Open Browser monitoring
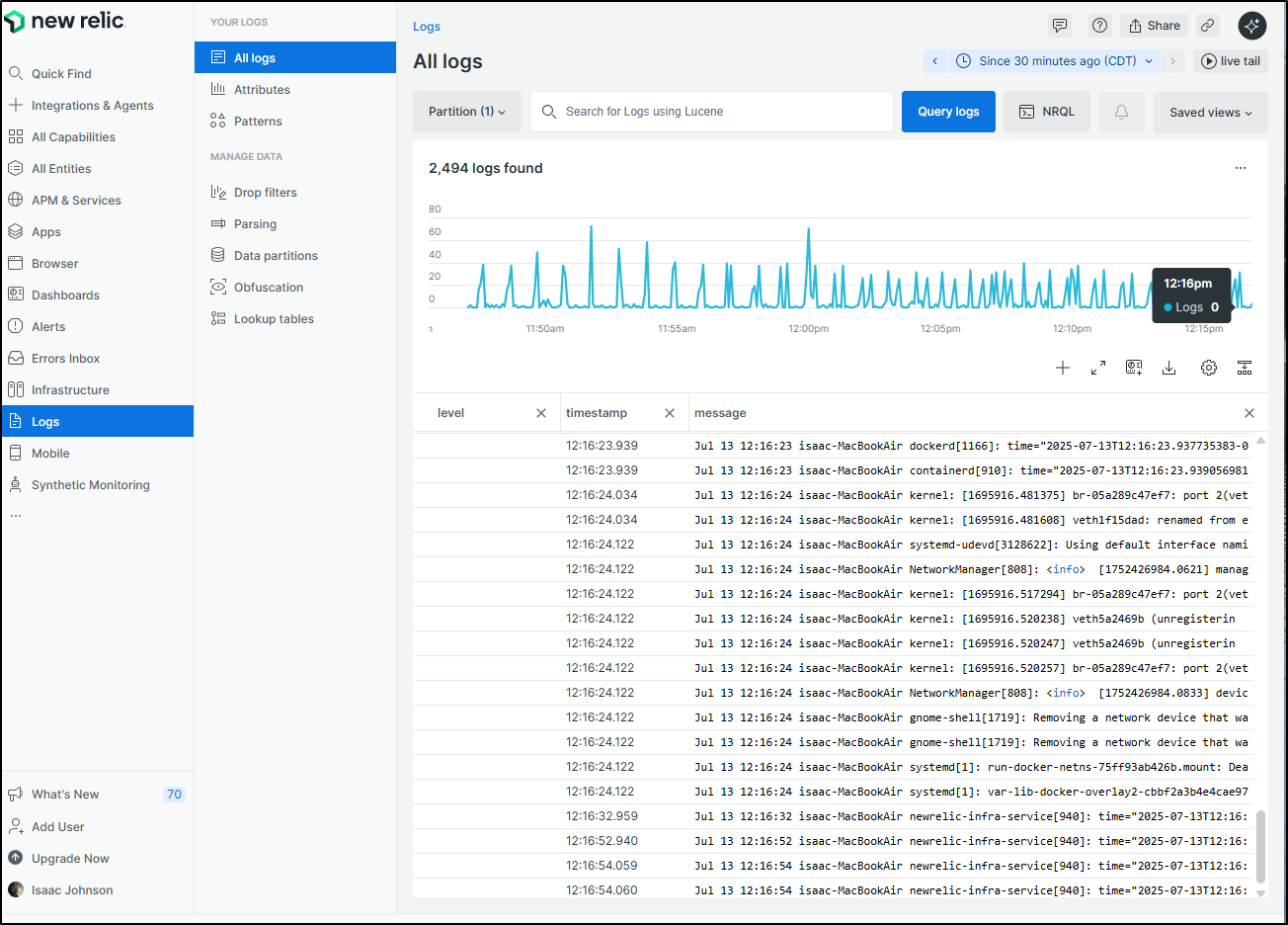The height and width of the screenshot is (925, 1288). [x=98, y=263]
